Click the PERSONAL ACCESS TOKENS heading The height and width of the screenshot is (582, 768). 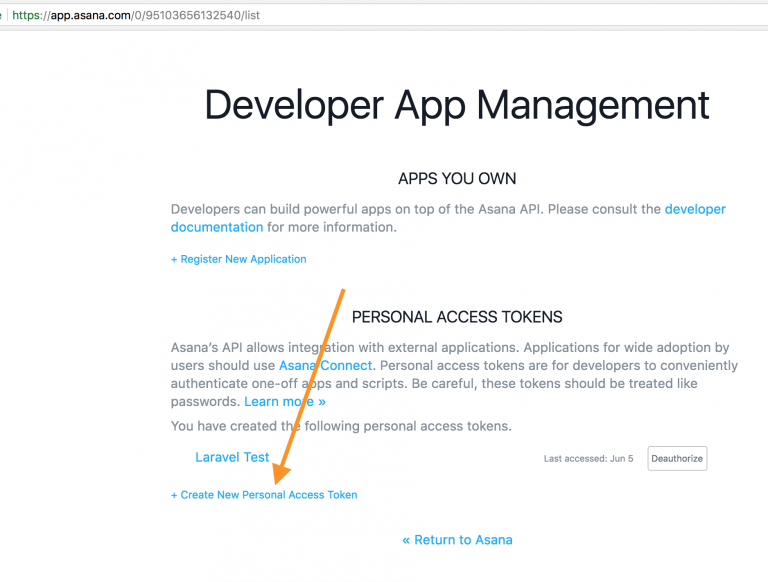coord(457,317)
